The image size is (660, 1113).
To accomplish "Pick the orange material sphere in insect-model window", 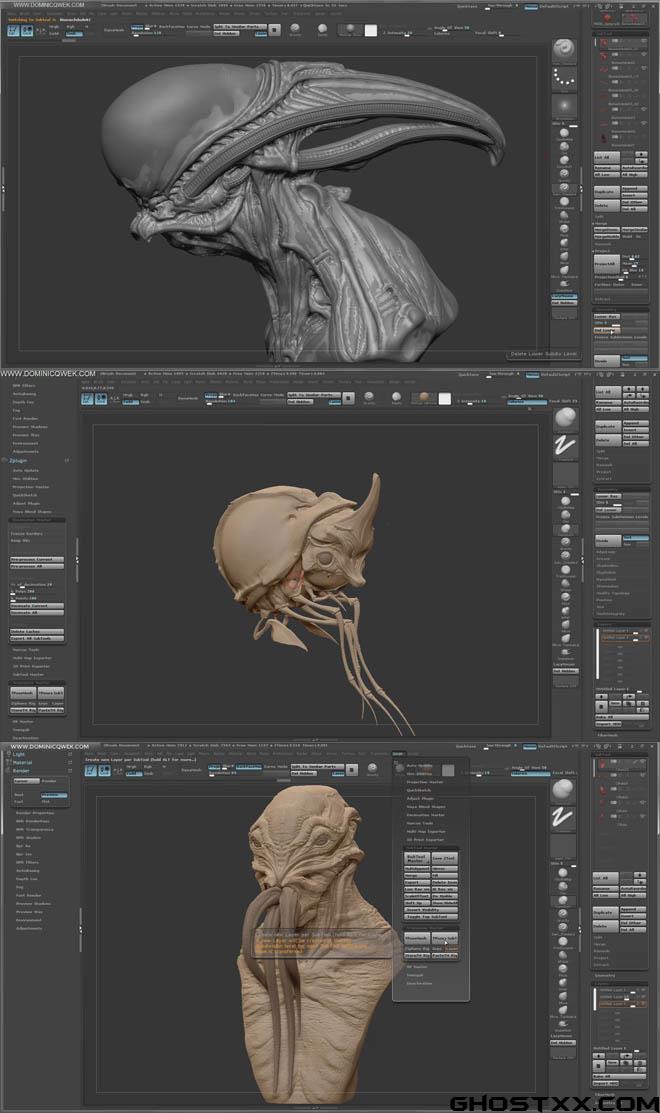I will pos(424,398).
